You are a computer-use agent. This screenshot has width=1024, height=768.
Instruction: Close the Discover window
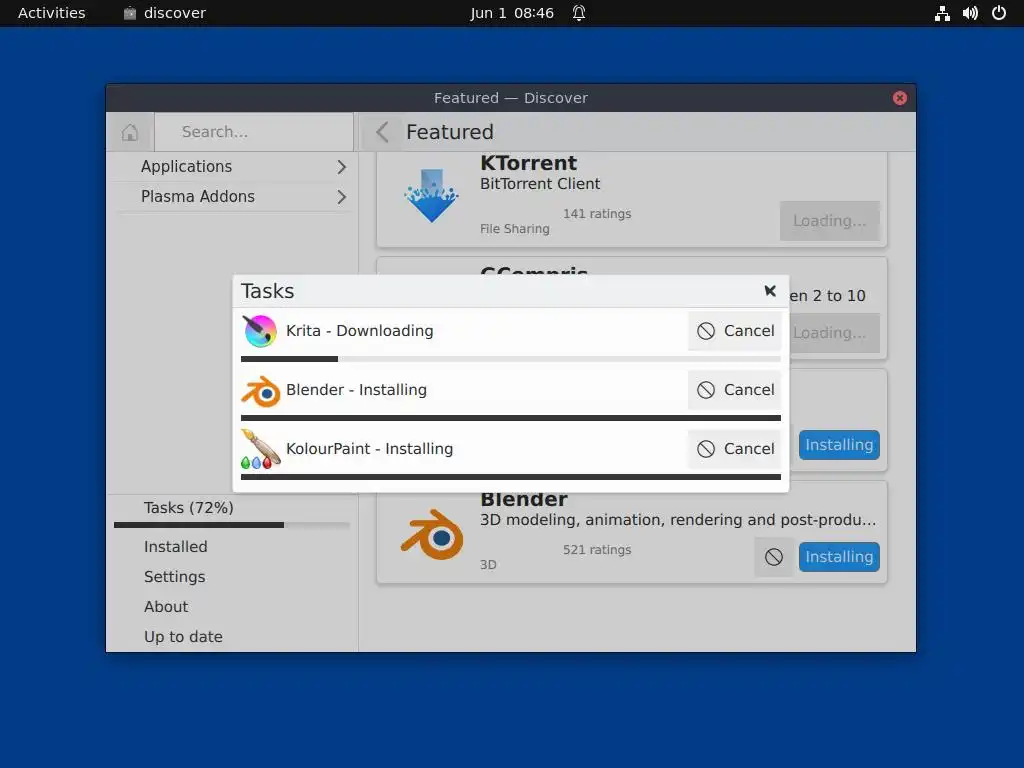click(x=900, y=98)
